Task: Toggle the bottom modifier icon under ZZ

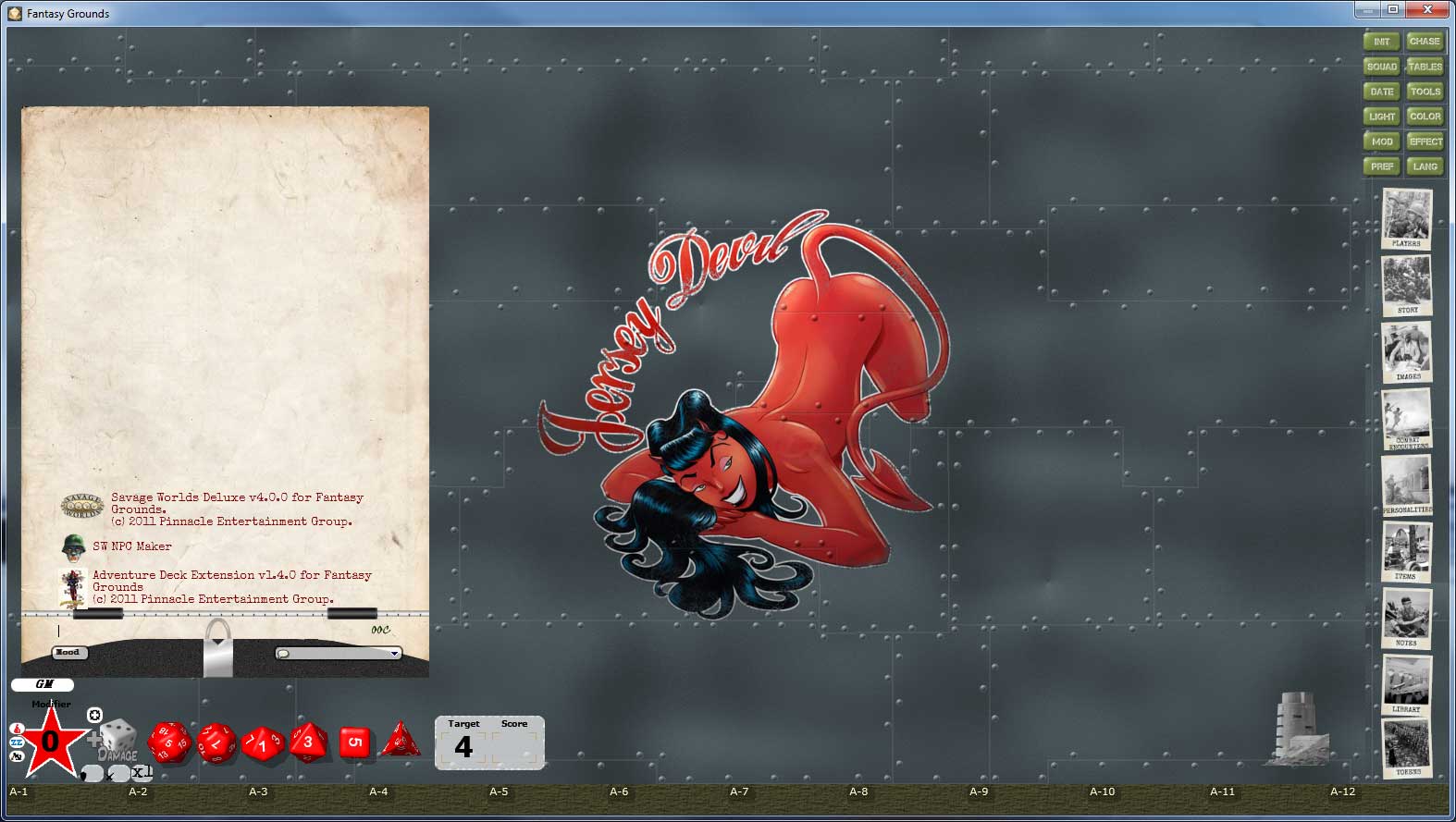Action: (x=17, y=756)
